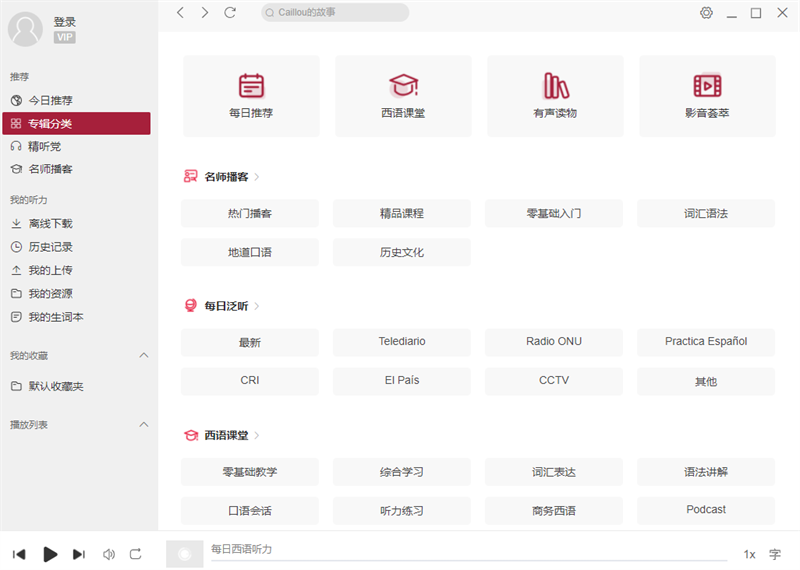Expand the 名师播客 category arrow
Screen dimensions: 800x570
point(257,177)
